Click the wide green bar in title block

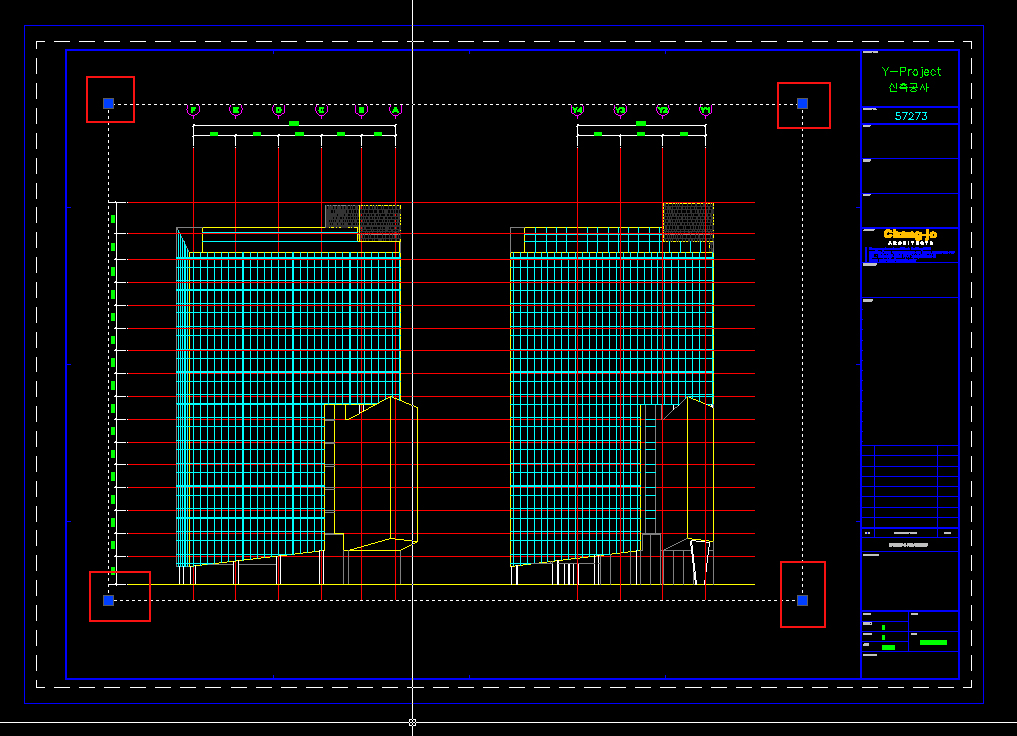[932, 643]
